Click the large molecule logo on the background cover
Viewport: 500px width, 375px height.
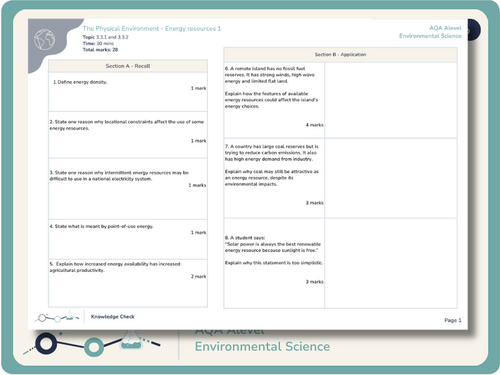[92, 343]
